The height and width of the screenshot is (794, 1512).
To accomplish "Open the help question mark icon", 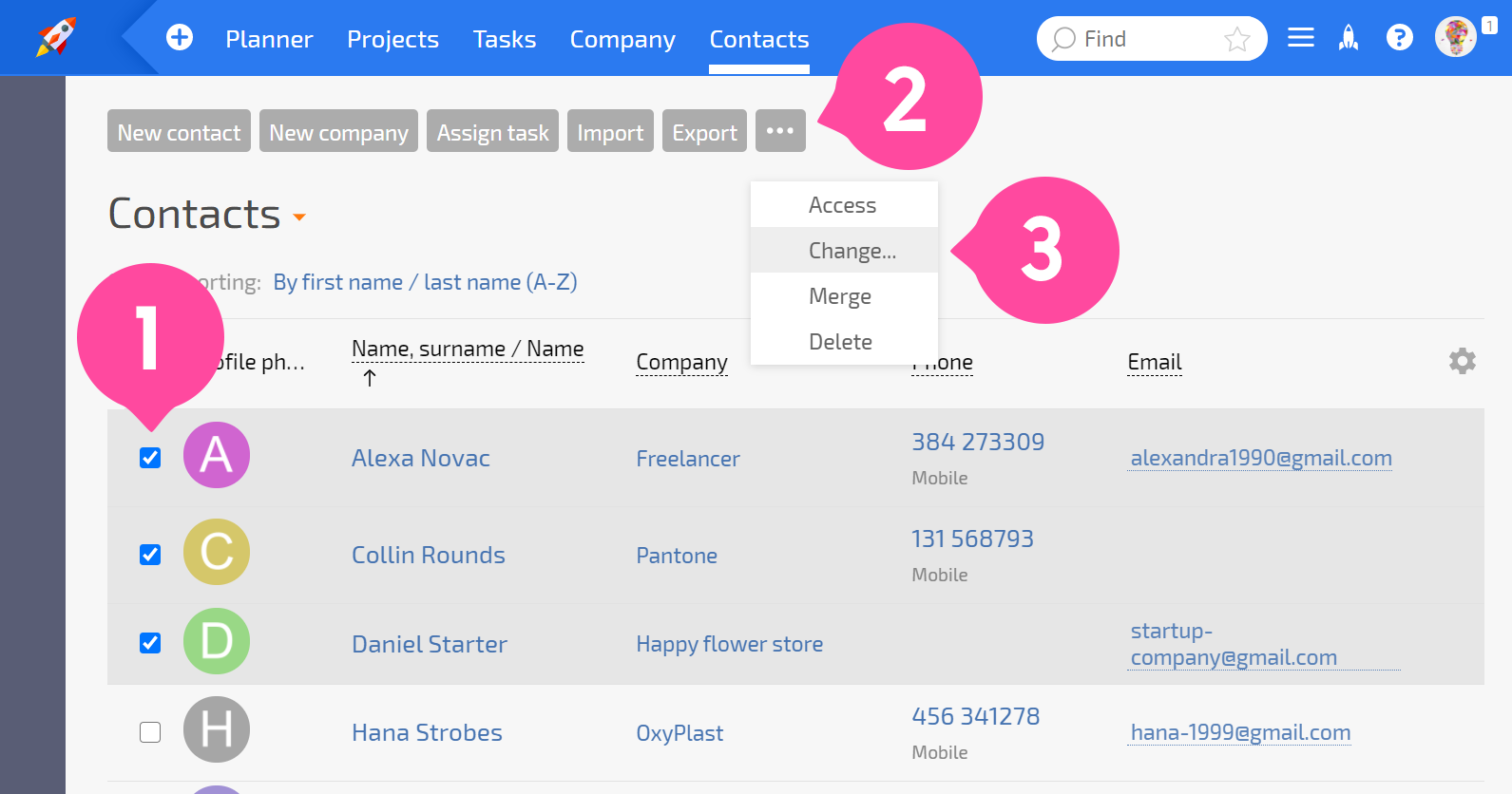I will (1399, 38).
